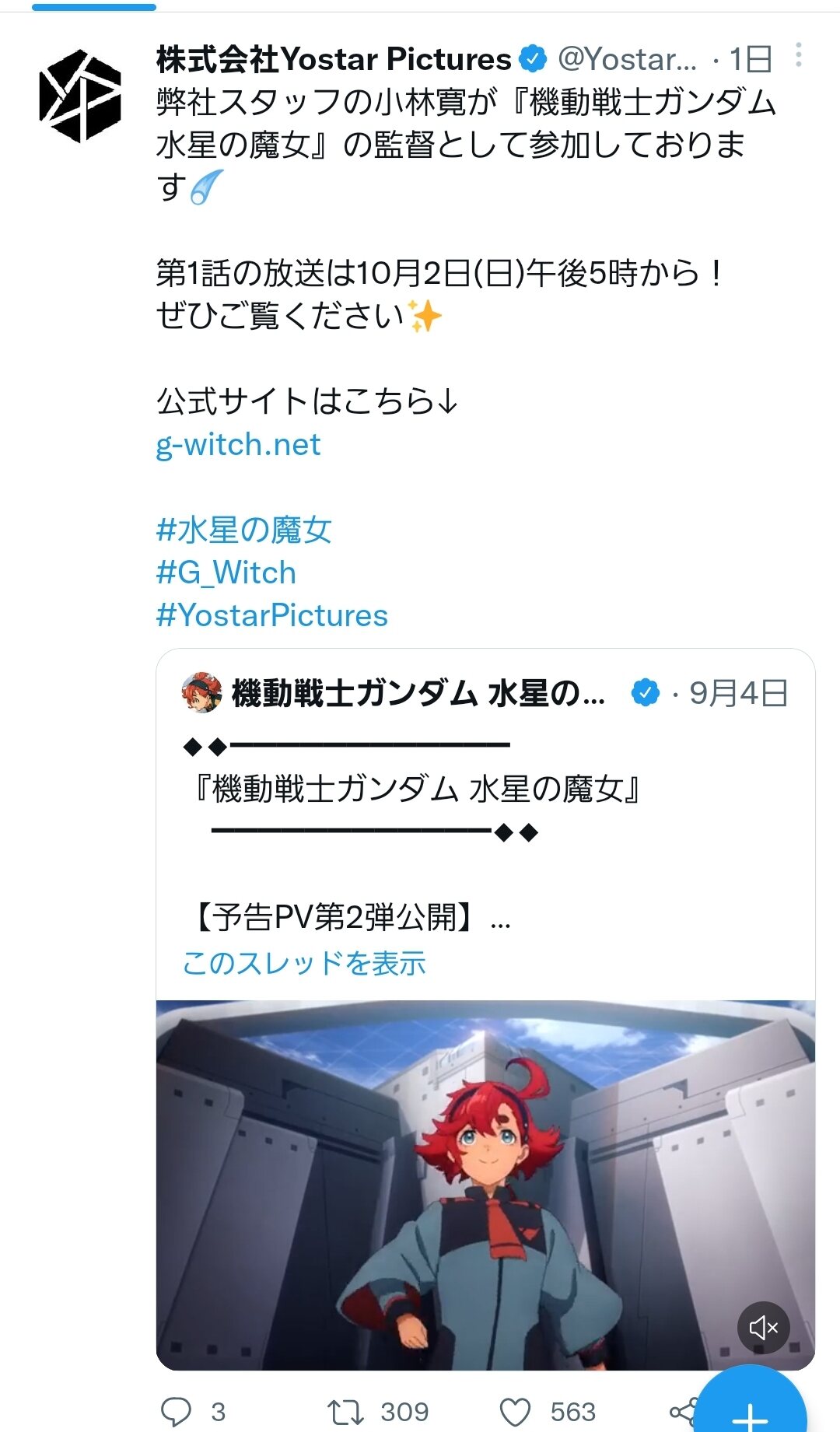Open hashtag #YostarPictures
The width and height of the screenshot is (840, 1432).
(x=271, y=615)
